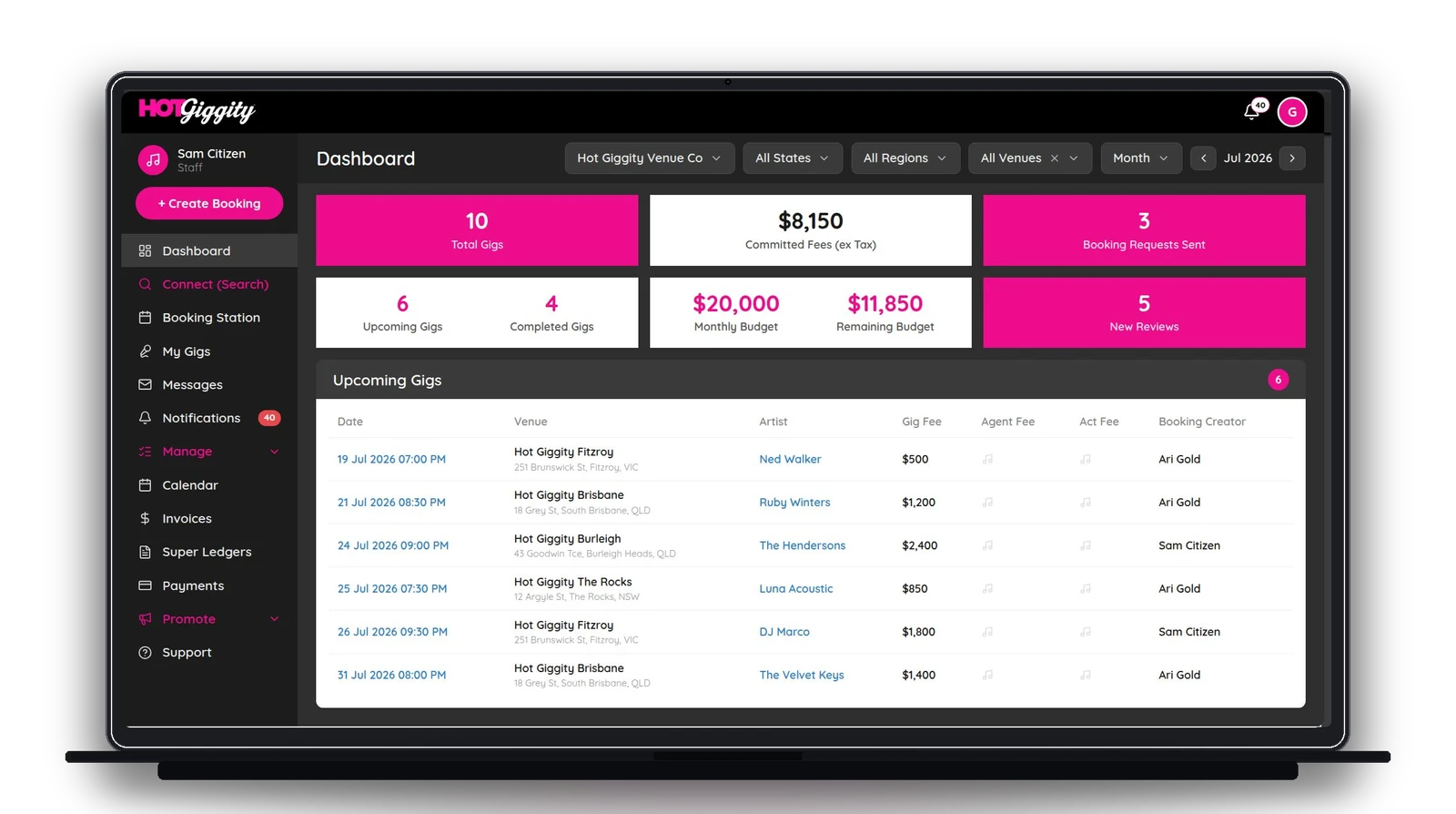Click the Completed Gigs count 4
1456x814 pixels.
tap(551, 303)
